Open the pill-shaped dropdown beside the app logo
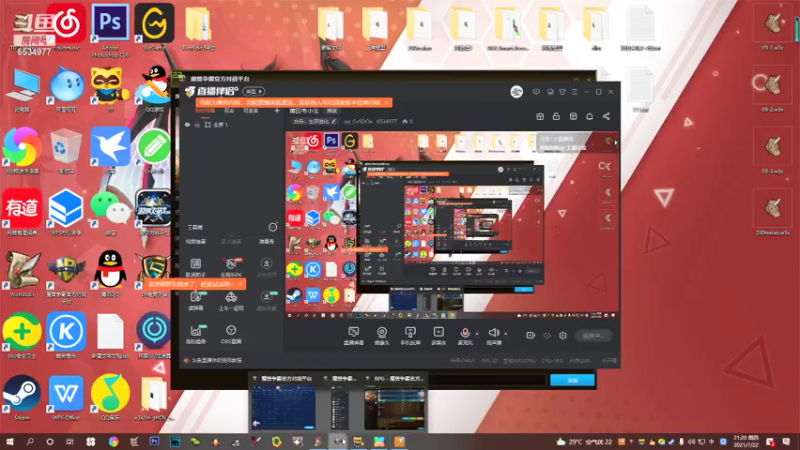 coord(253,91)
